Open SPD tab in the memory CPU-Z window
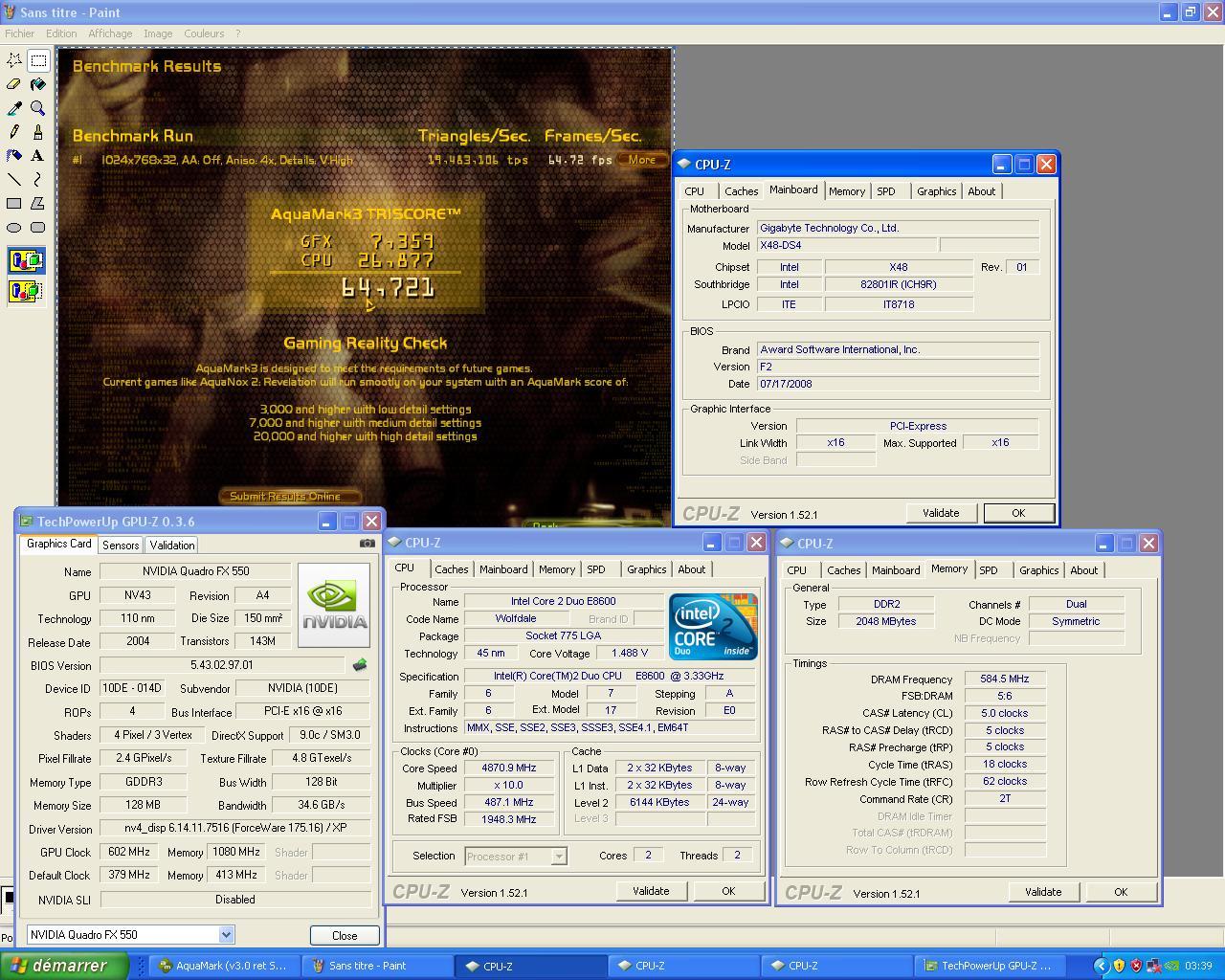 (x=989, y=570)
